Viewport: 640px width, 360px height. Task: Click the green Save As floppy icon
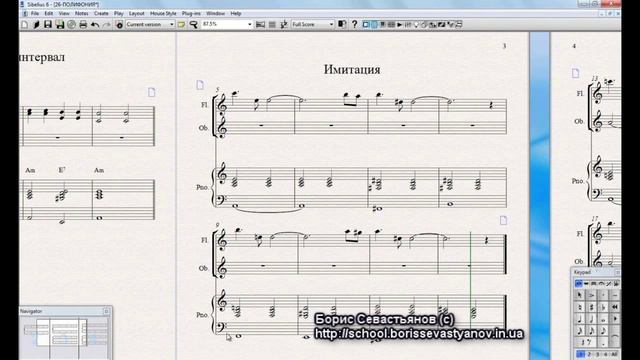pos(60,24)
